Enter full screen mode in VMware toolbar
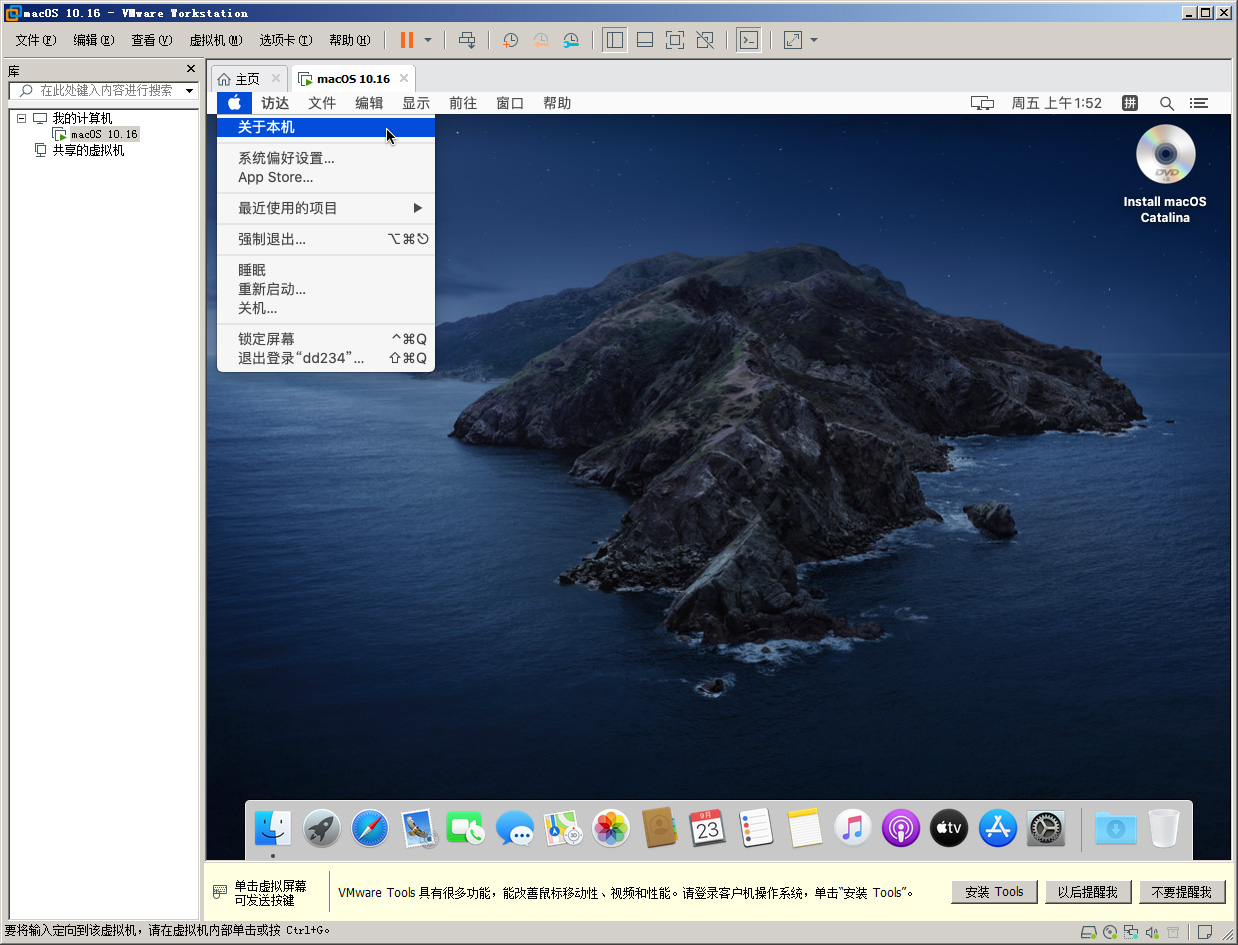 [x=675, y=40]
